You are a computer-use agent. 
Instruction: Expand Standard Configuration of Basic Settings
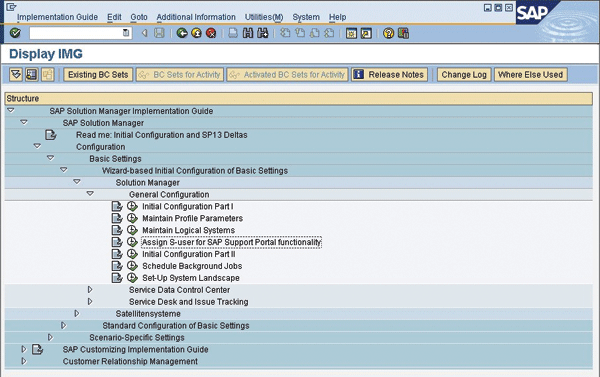click(x=64, y=325)
